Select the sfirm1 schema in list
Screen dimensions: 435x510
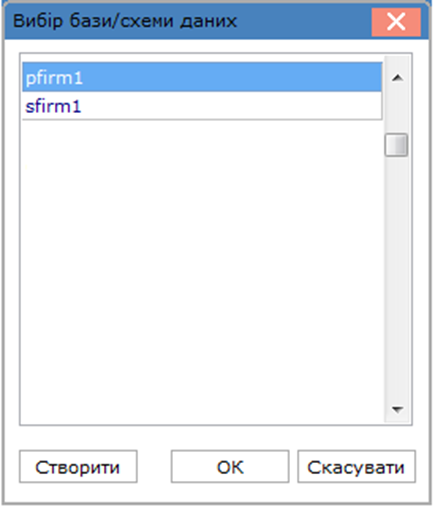click(x=202, y=106)
